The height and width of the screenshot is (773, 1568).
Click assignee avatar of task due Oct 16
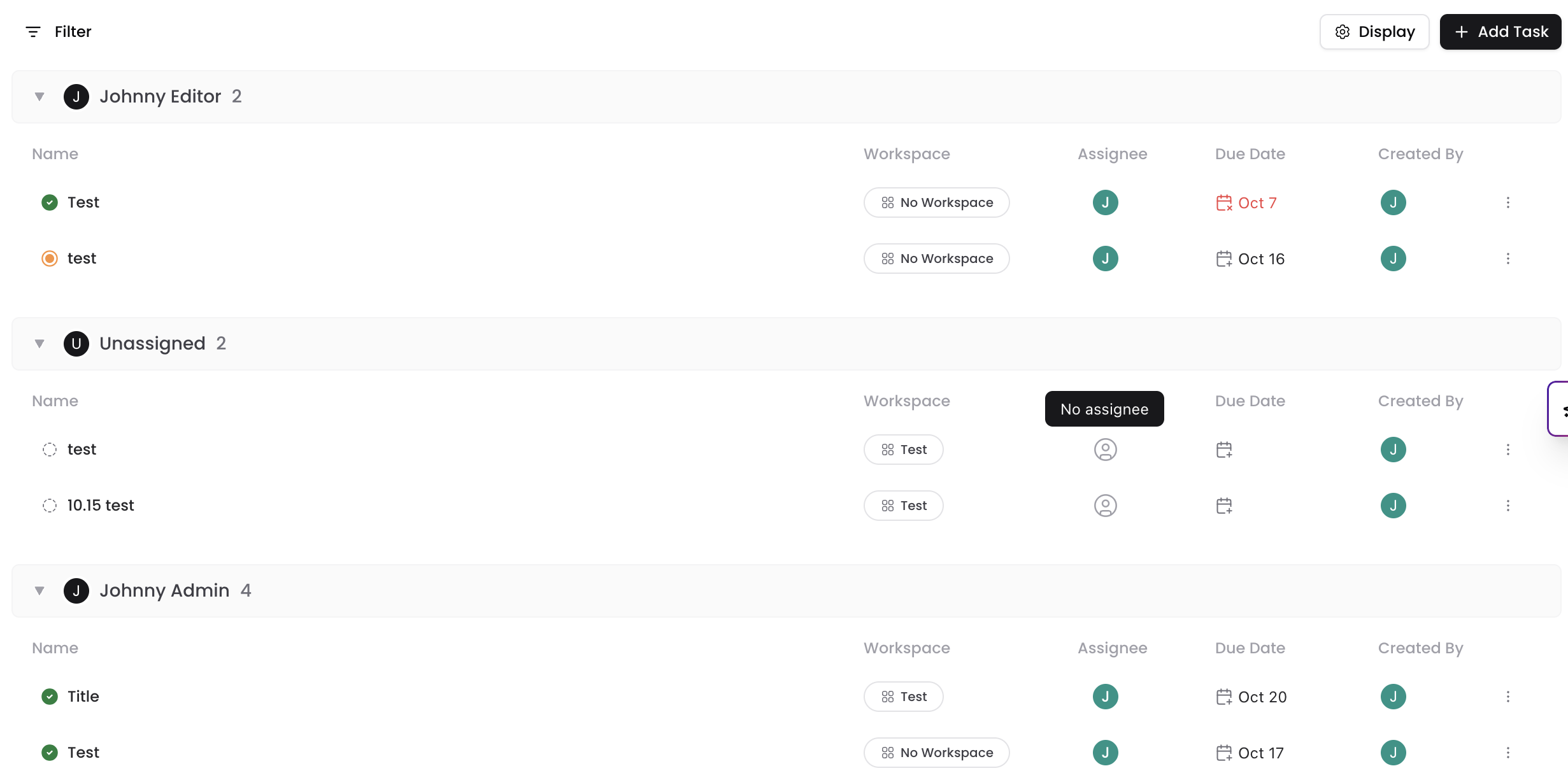(x=1106, y=259)
